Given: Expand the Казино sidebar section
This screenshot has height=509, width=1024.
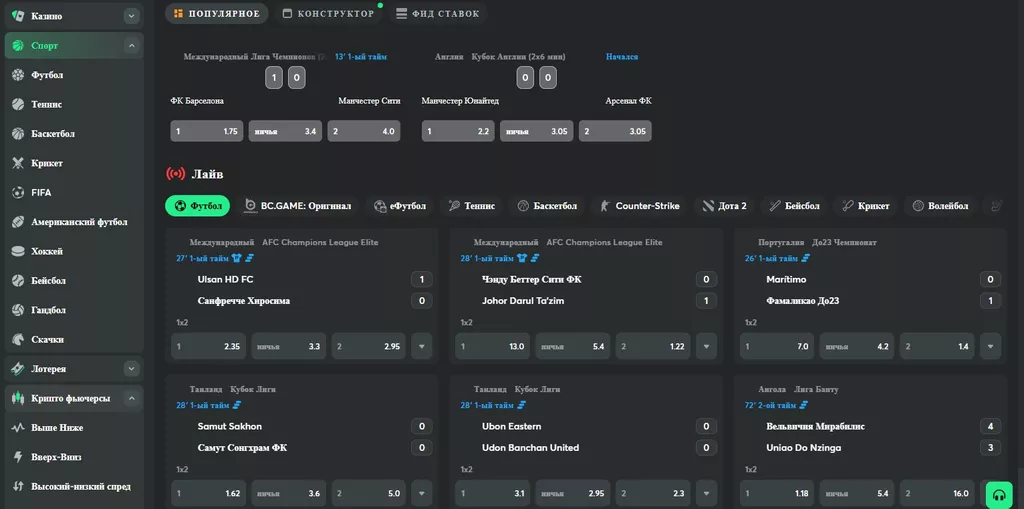Looking at the screenshot, I should (x=131, y=16).
